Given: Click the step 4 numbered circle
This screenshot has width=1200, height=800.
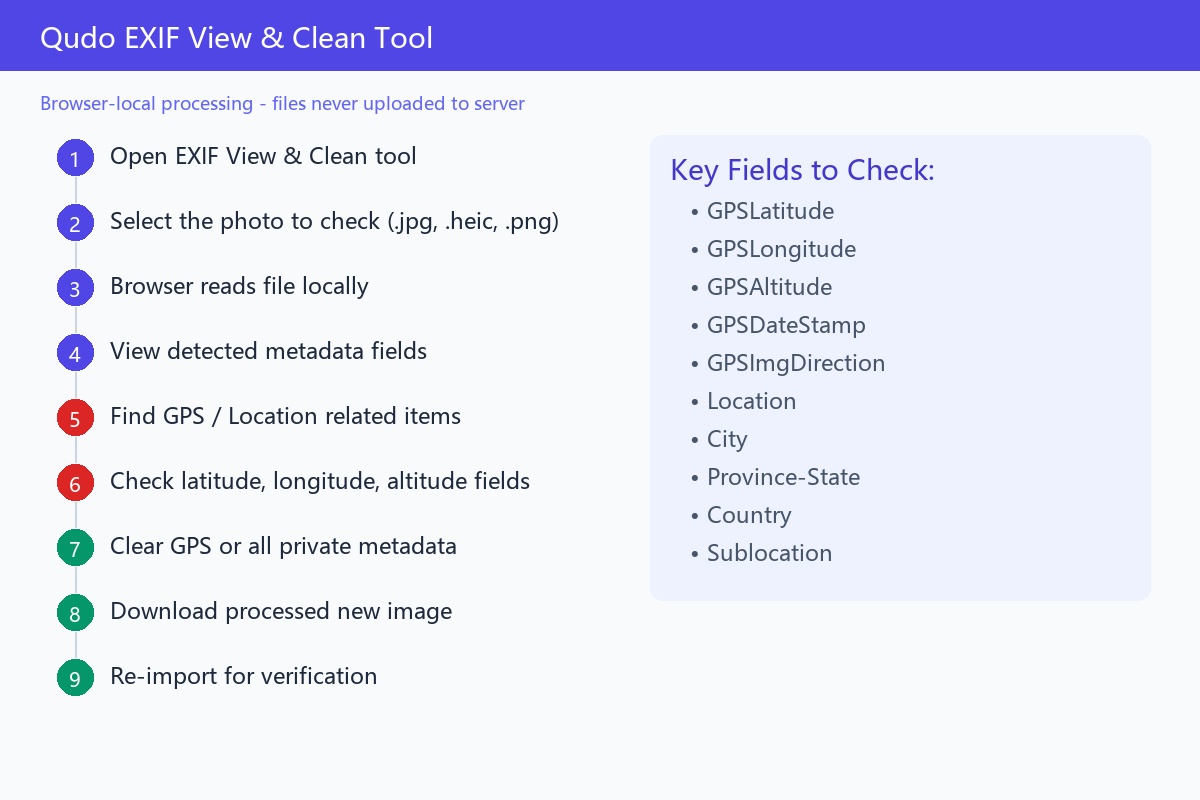Looking at the screenshot, I should point(75,353).
